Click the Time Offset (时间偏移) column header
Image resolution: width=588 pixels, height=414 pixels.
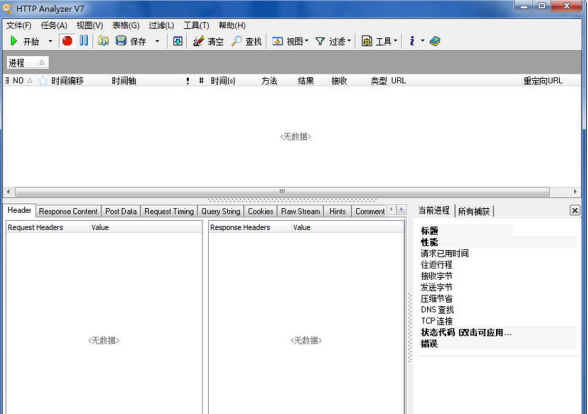[68, 81]
